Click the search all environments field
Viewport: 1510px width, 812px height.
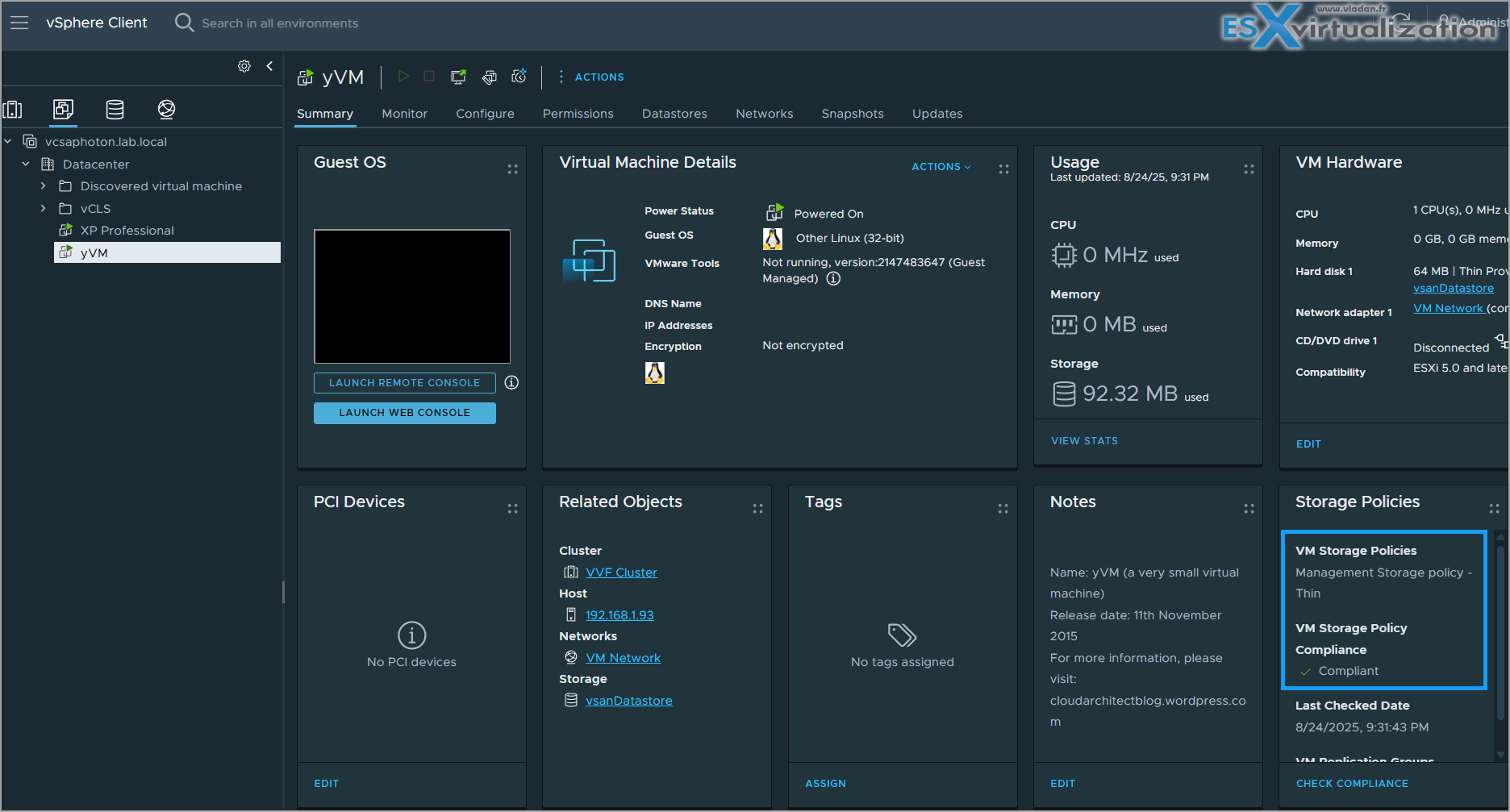coord(280,23)
